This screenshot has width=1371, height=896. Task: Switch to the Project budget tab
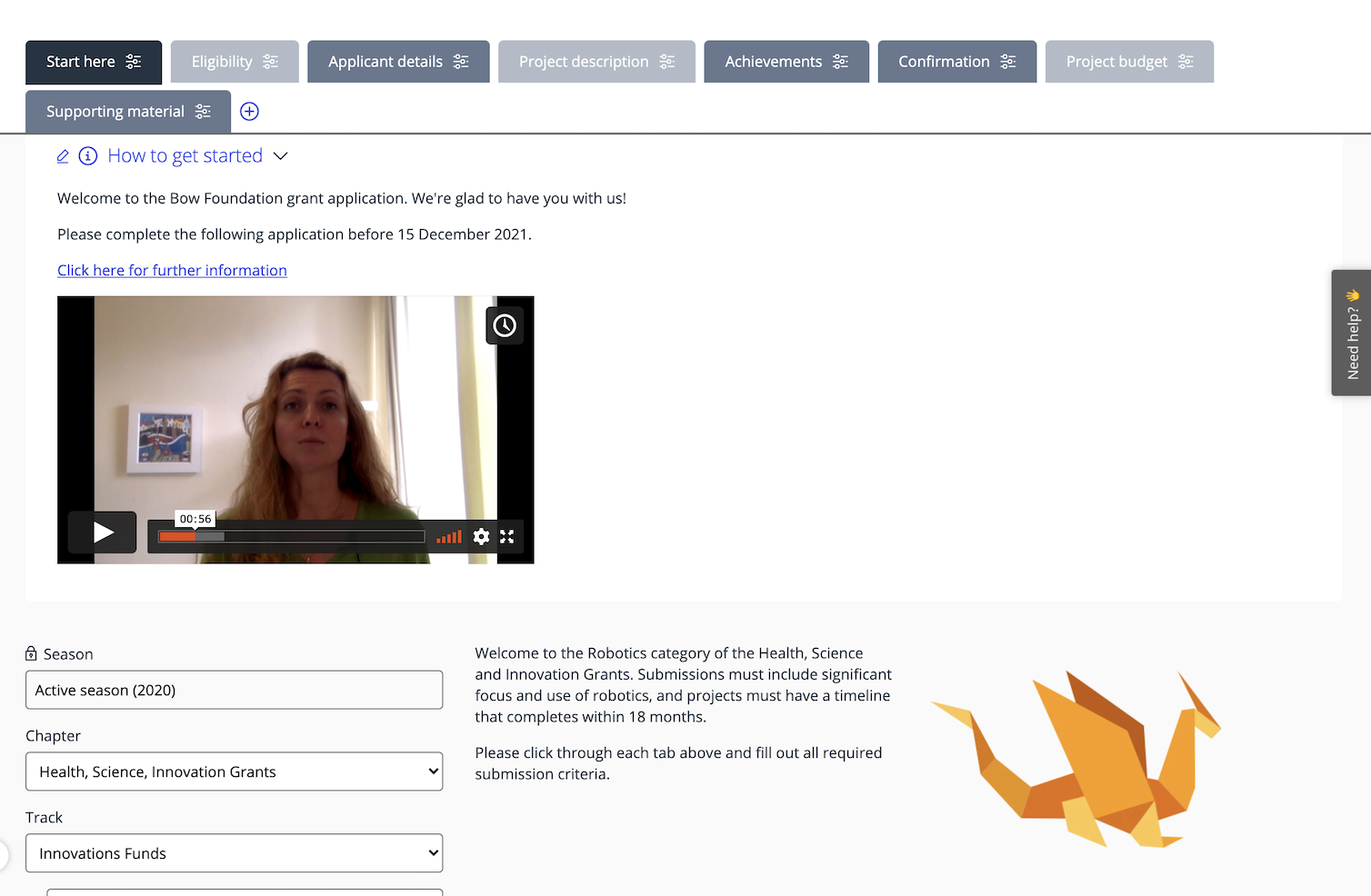coord(1116,61)
